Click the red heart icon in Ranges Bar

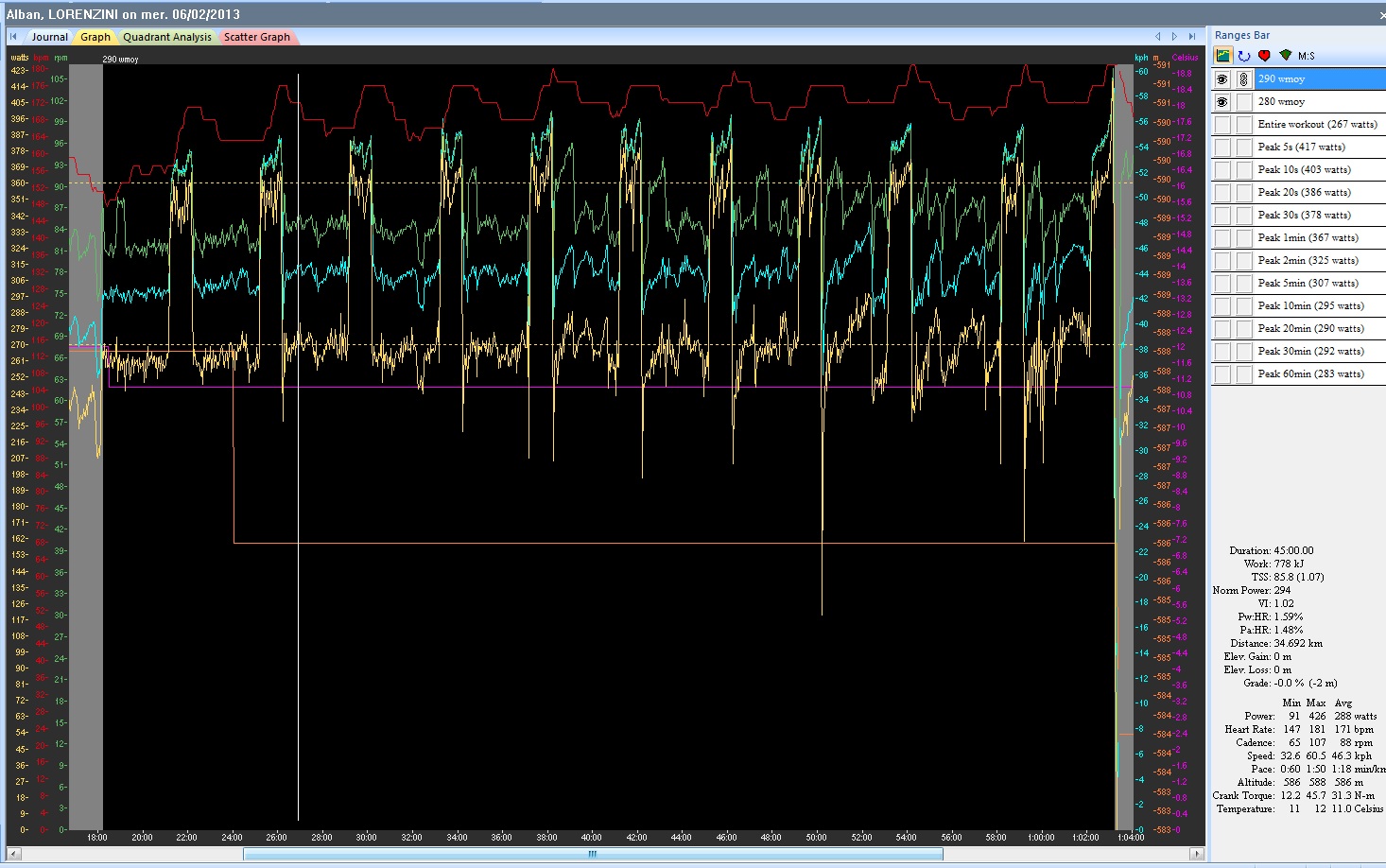1264,56
